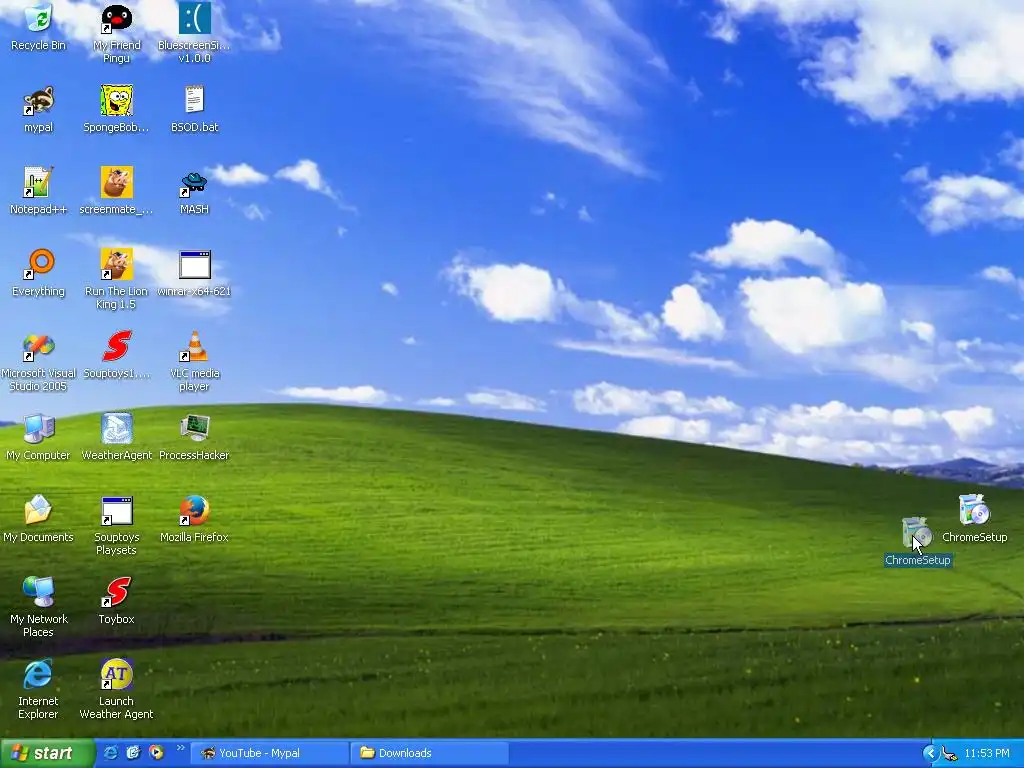This screenshot has height=768, width=1024.
Task: Select the winrar-x64-621 installer icon
Action: [194, 273]
